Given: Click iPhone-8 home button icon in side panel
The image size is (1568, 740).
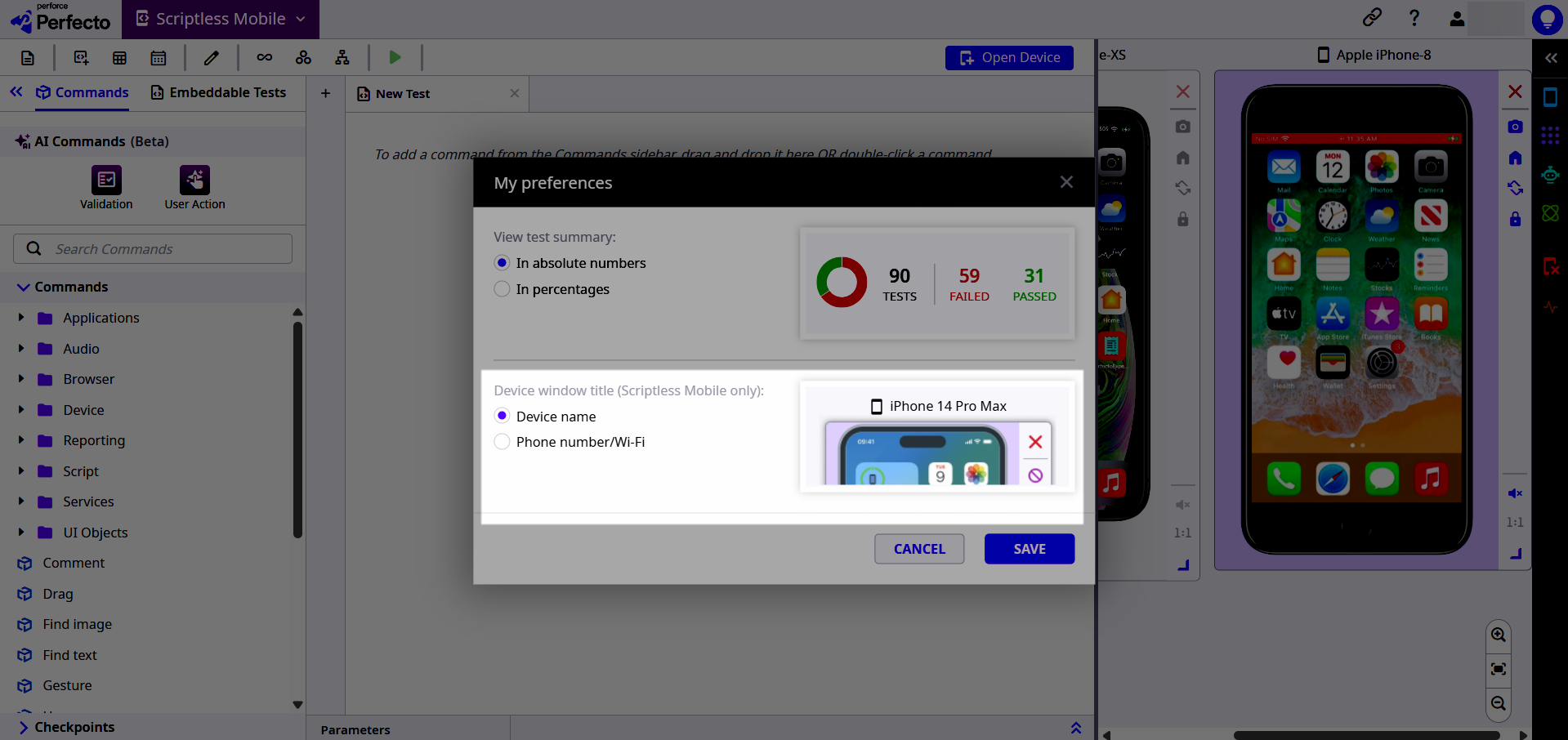Looking at the screenshot, I should 1515,158.
